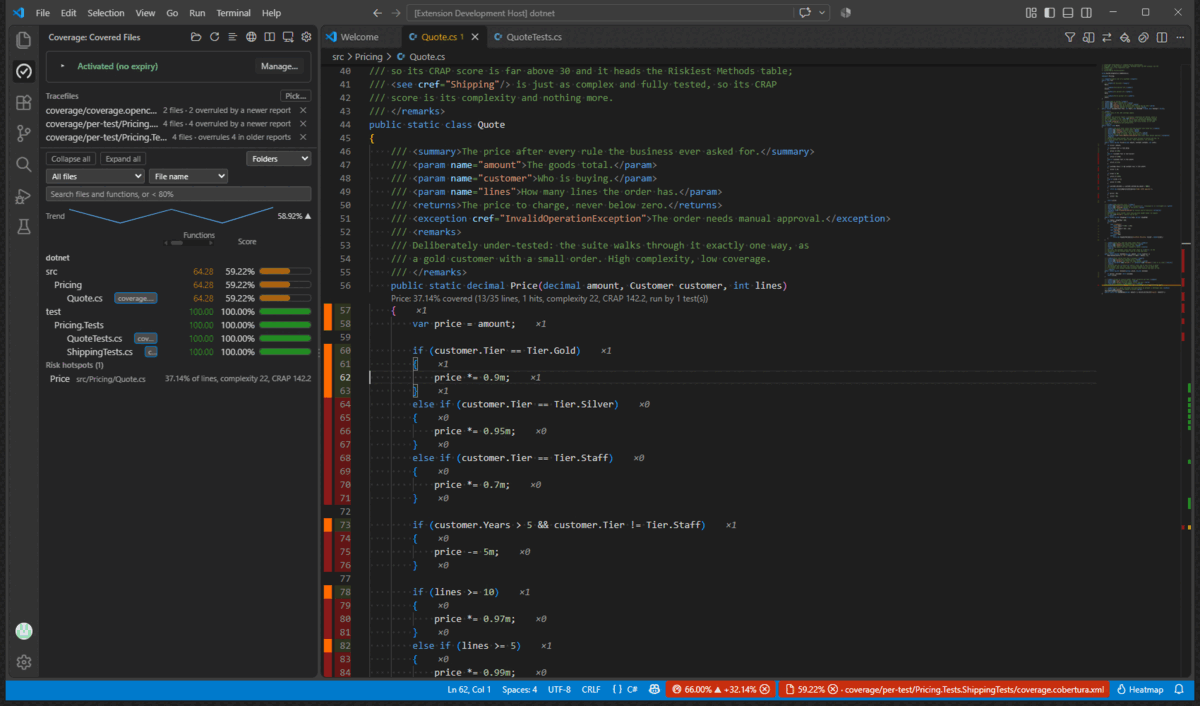Open the Price risk hotspot entry
The height and width of the screenshot is (706, 1200).
click(x=178, y=379)
